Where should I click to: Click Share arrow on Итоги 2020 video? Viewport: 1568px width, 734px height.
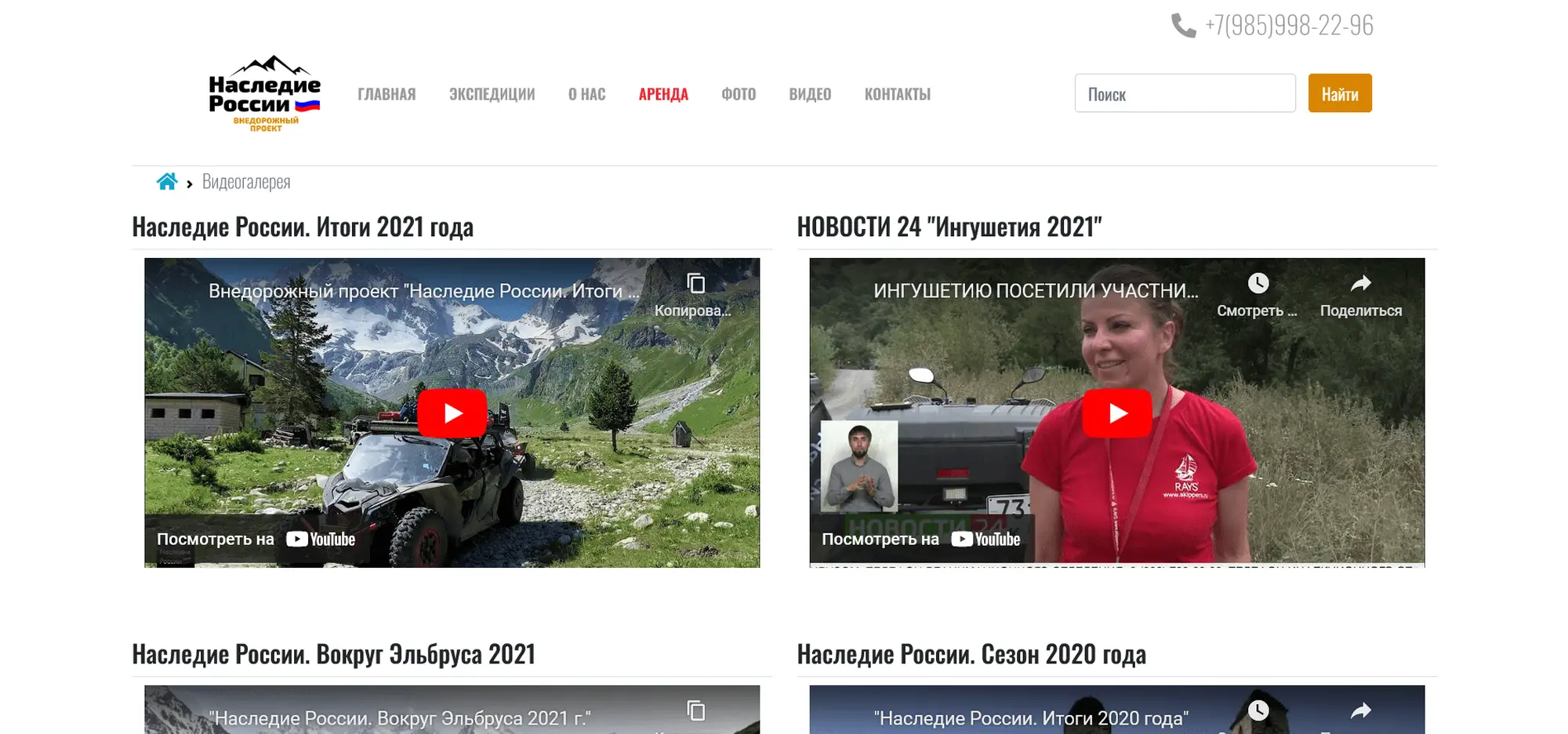[1360, 710]
